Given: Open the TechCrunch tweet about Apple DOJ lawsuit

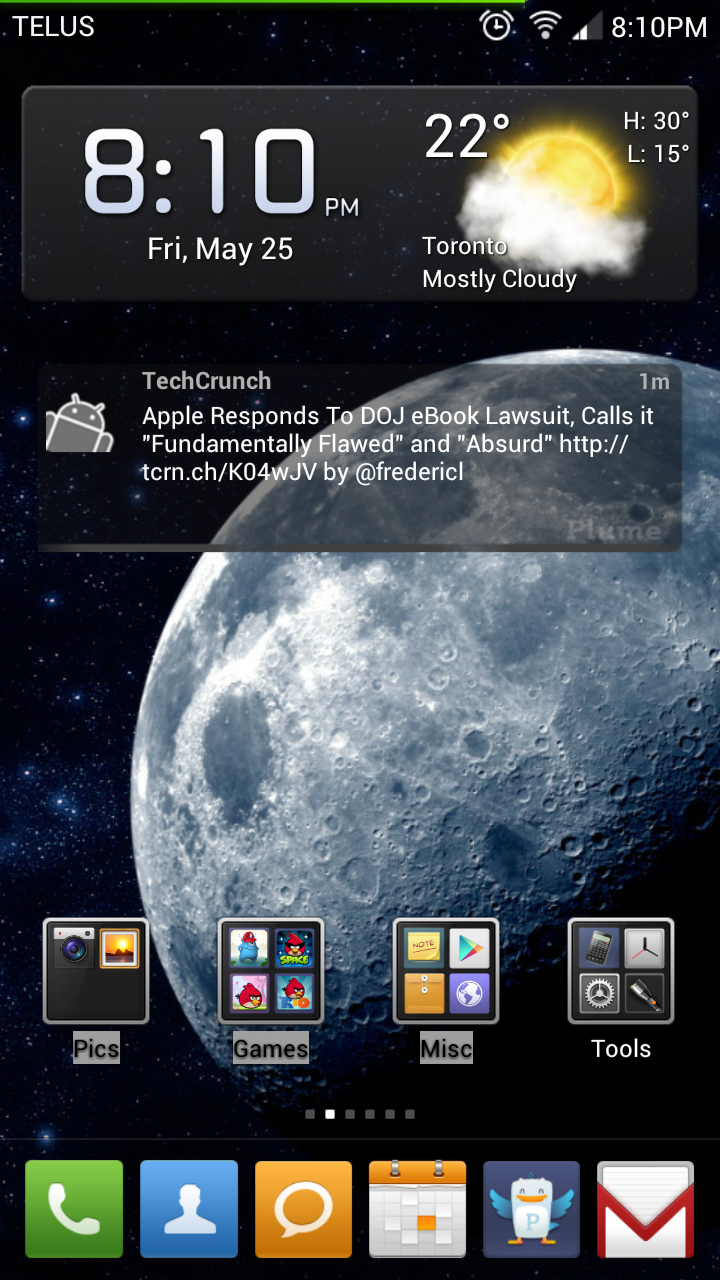Looking at the screenshot, I should [360, 457].
